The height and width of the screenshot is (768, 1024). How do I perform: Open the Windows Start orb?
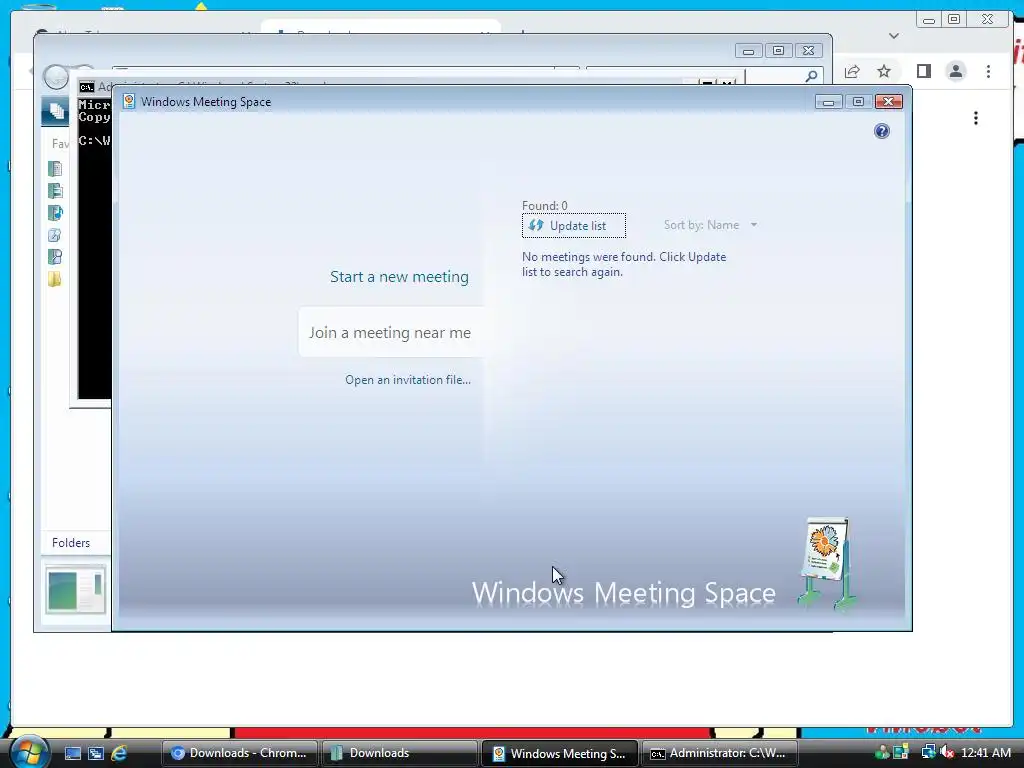[30, 752]
